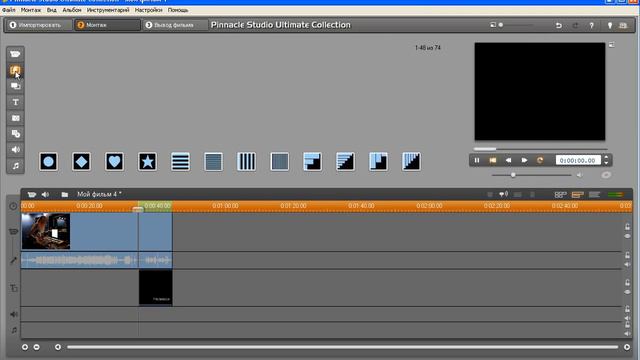640x360 pixels.
Task: Open the audio toolbox above the timeline
Action: pyautogui.click(x=45, y=195)
